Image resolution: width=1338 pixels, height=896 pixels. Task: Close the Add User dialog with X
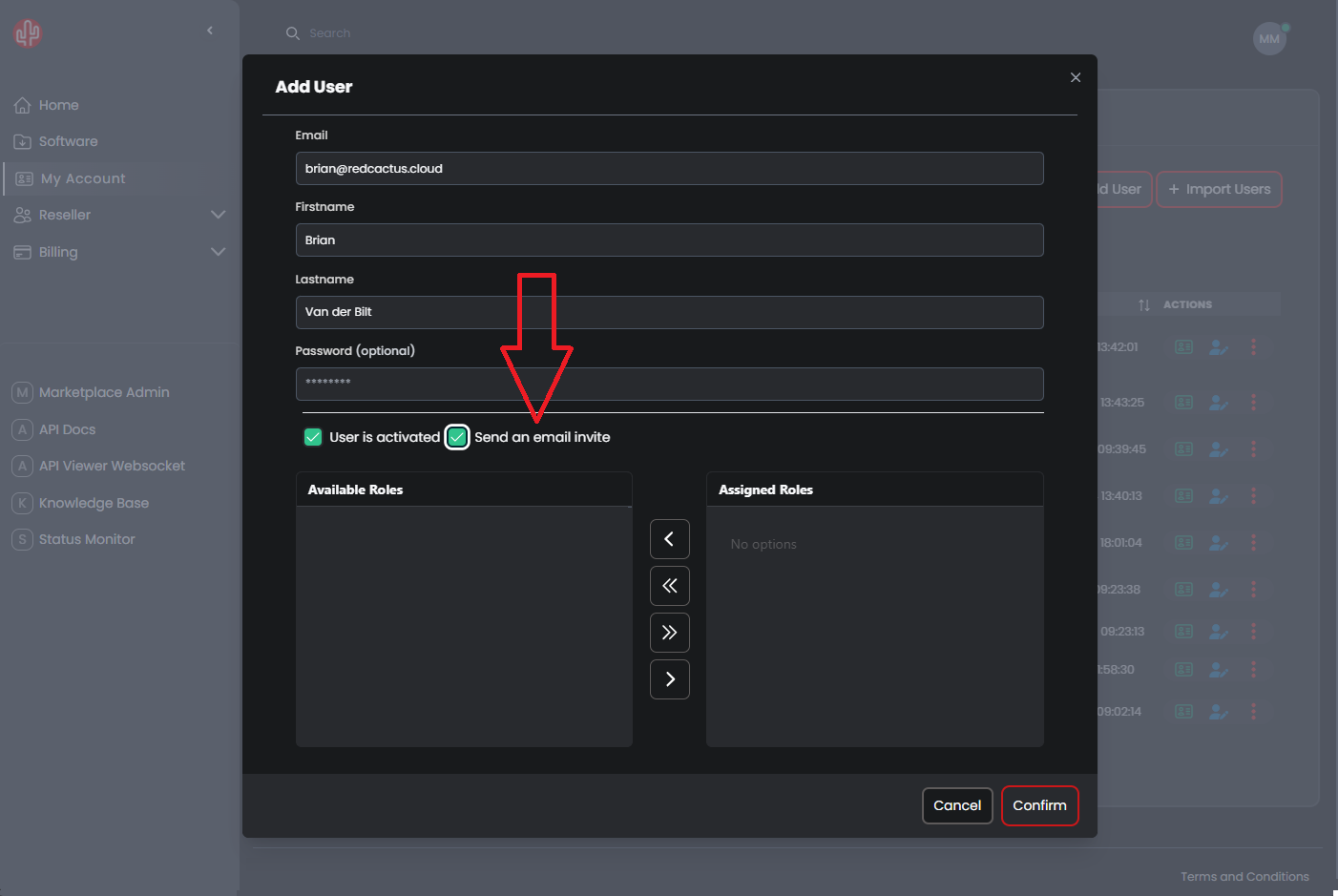coord(1076,77)
